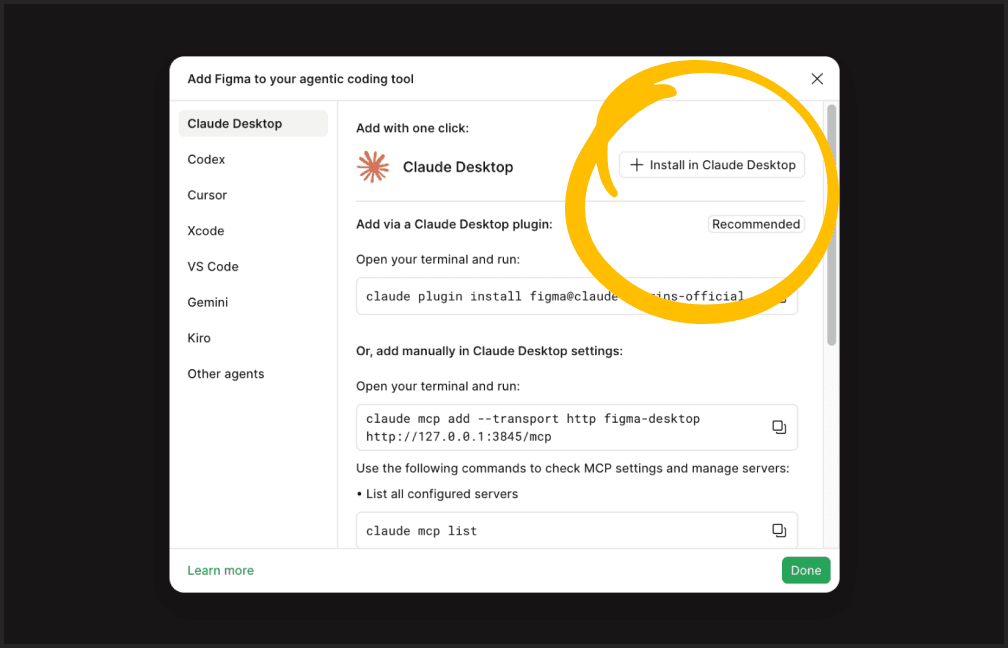Click the 'claude mcp list' command text

click(x=422, y=531)
